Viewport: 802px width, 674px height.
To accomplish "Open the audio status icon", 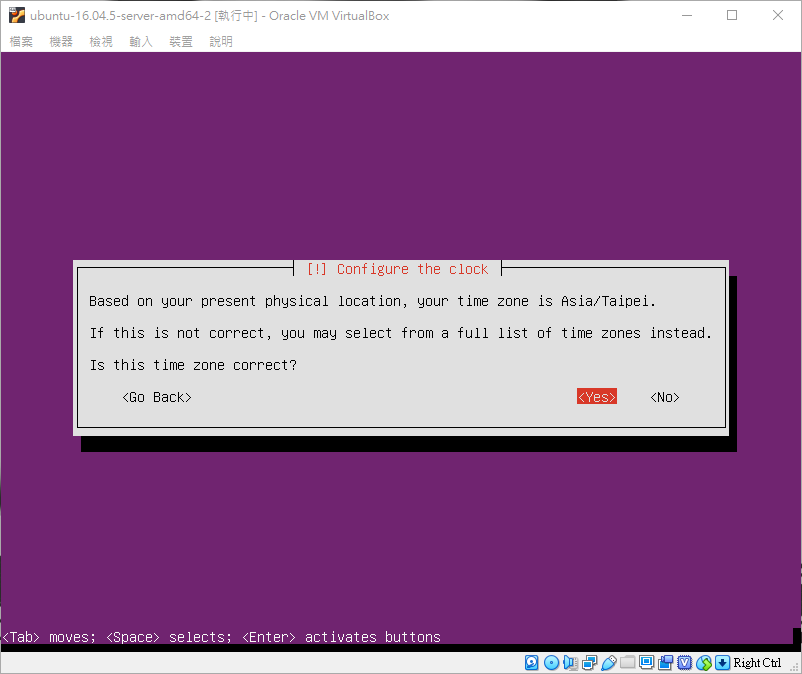I will [x=570, y=663].
